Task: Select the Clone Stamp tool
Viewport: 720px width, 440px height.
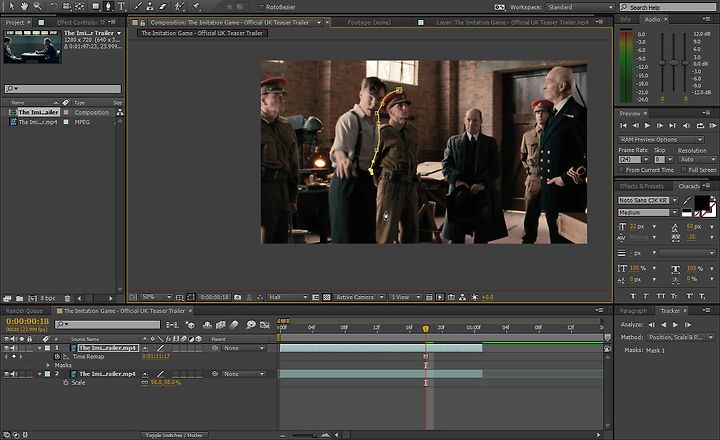Action: 150,6
